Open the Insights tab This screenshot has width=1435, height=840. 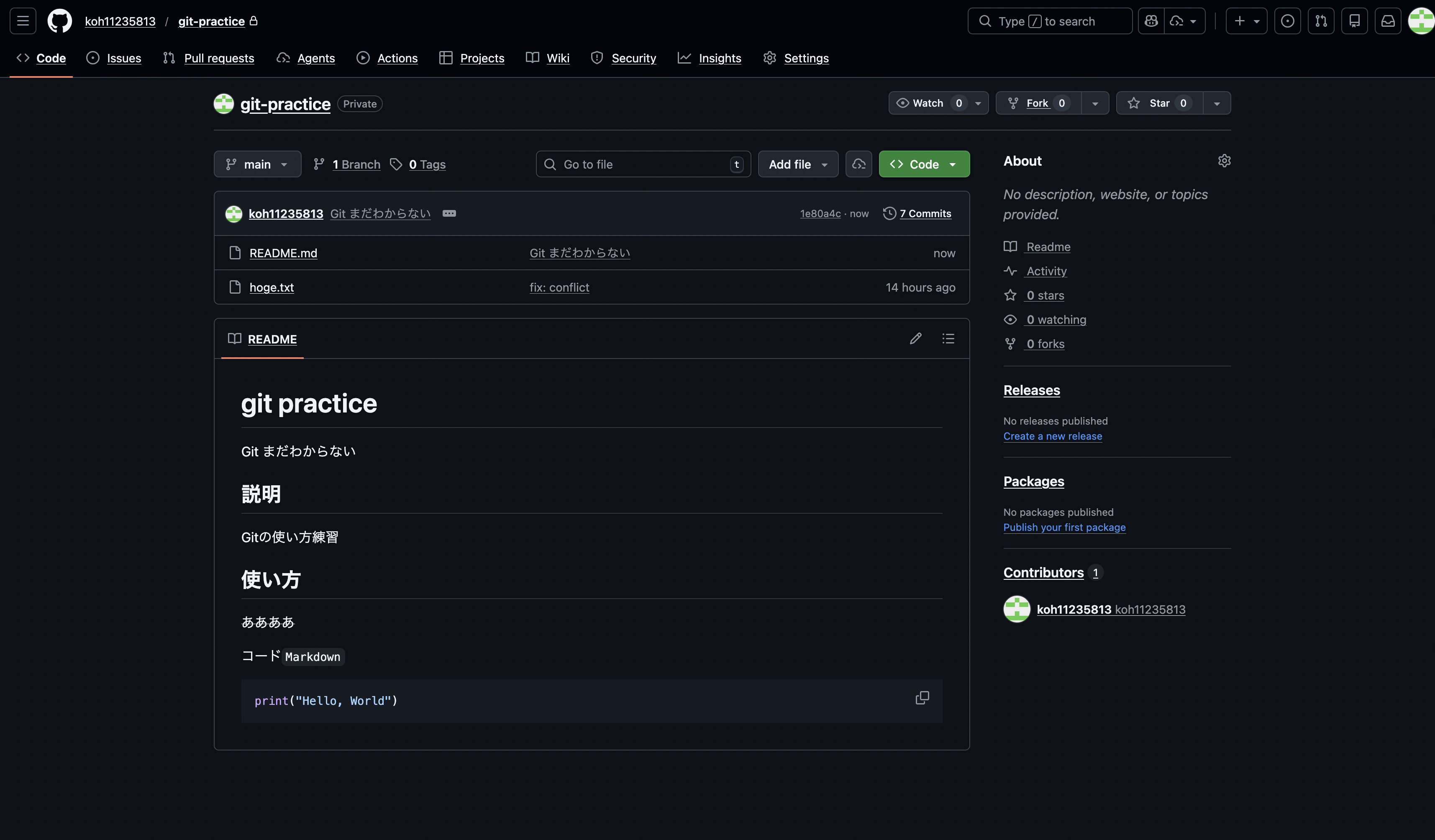pyautogui.click(x=719, y=58)
